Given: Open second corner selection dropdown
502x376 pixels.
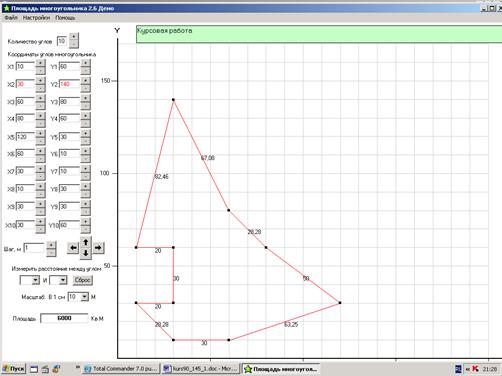Looking at the screenshot, I should tap(63, 280).
